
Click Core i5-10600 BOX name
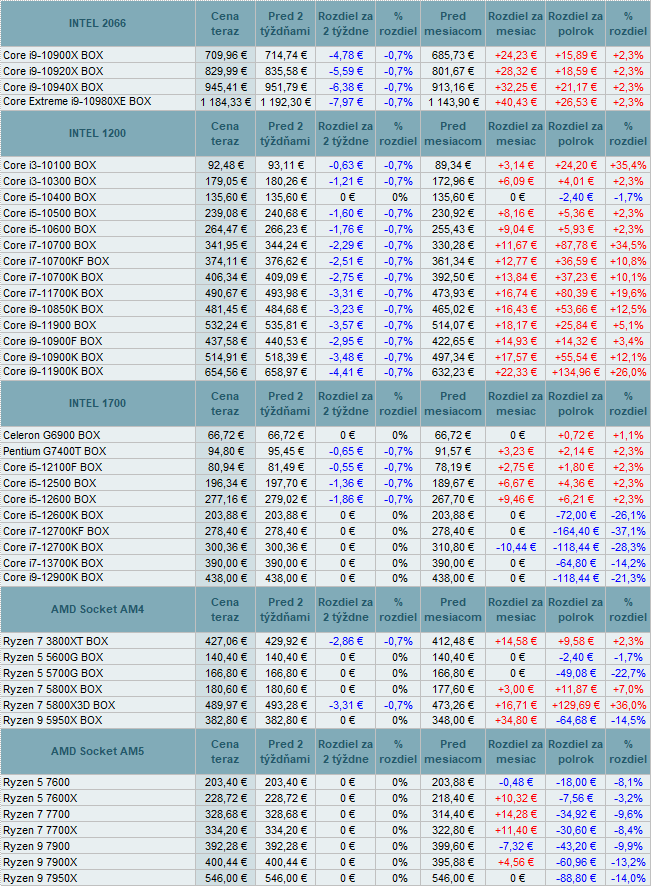[x=50, y=229]
